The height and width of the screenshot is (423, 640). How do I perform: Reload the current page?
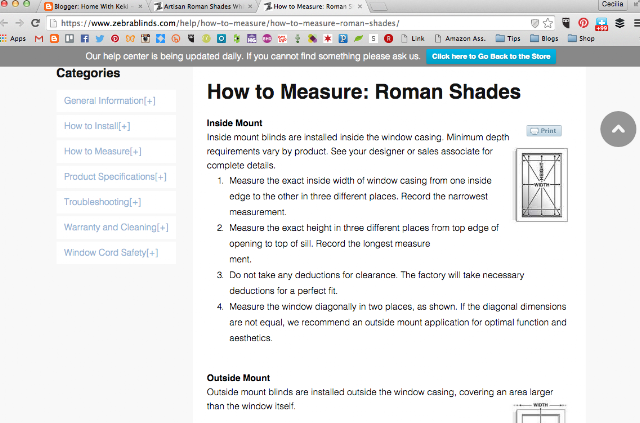(36, 23)
